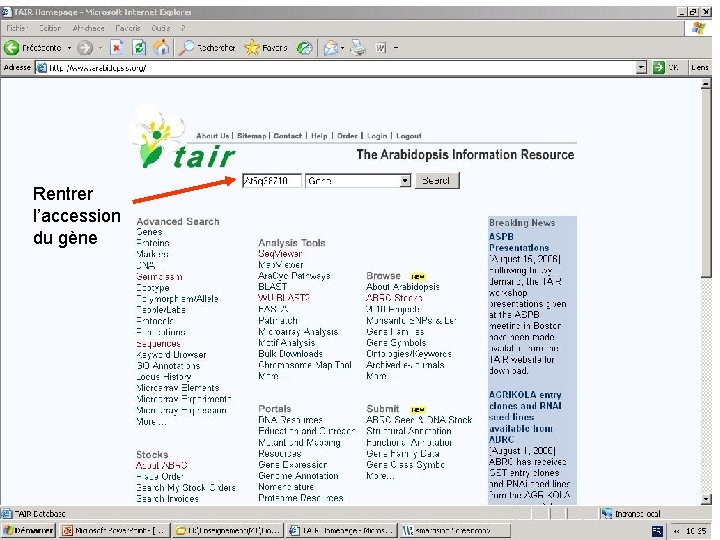Open the Genome Annotation portal link

pos(298,476)
